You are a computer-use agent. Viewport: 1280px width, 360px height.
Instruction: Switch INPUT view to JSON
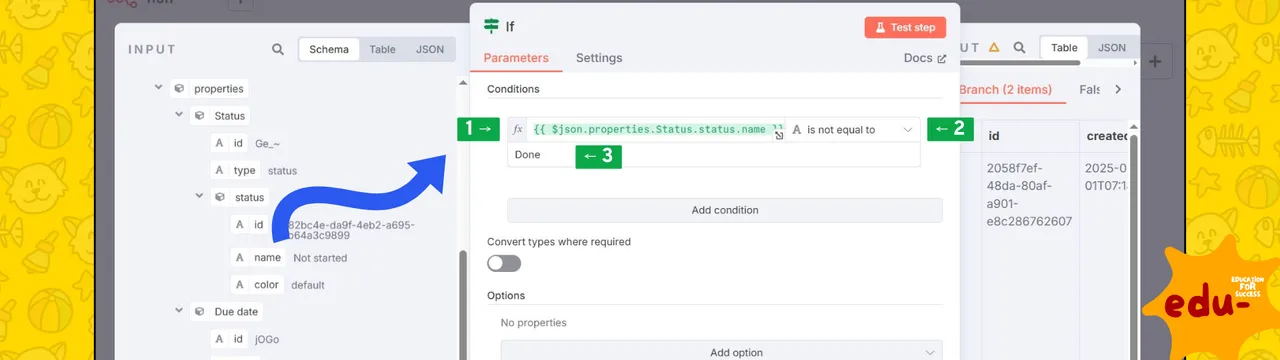[x=430, y=49]
